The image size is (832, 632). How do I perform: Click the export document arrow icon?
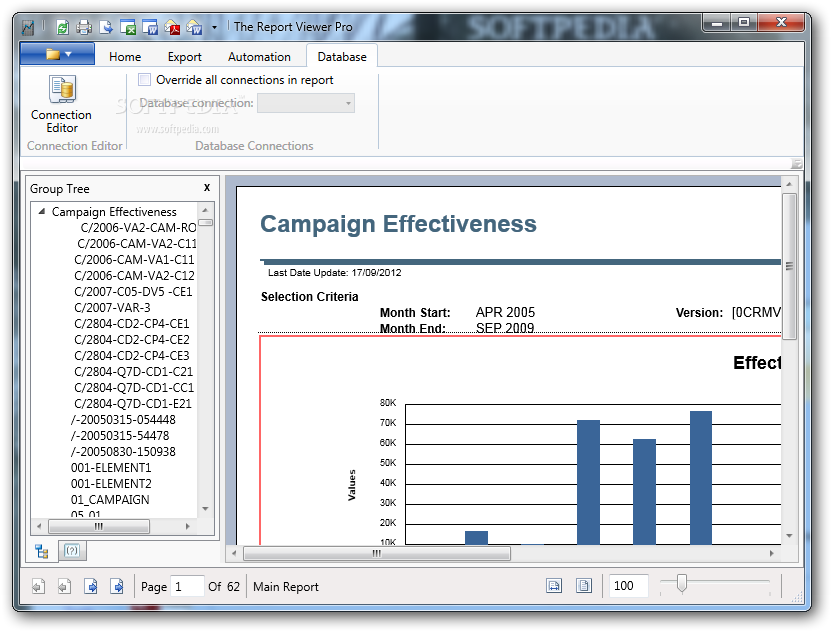tap(106, 27)
